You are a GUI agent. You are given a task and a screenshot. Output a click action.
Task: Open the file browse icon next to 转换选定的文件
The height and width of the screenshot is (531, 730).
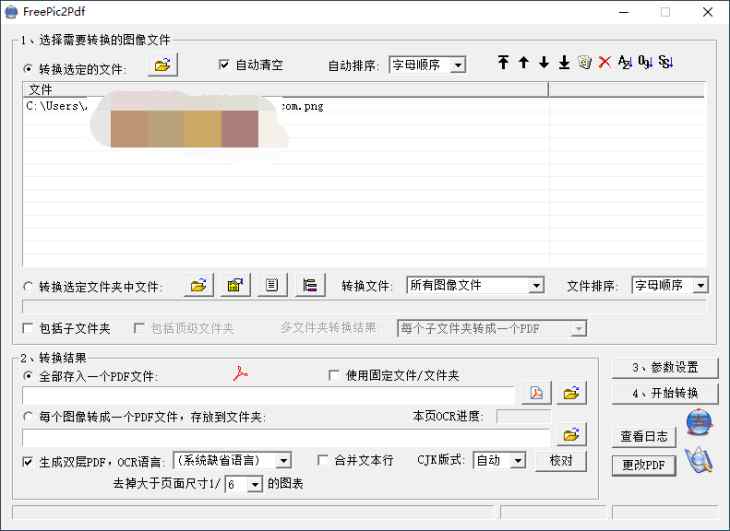click(x=162, y=65)
